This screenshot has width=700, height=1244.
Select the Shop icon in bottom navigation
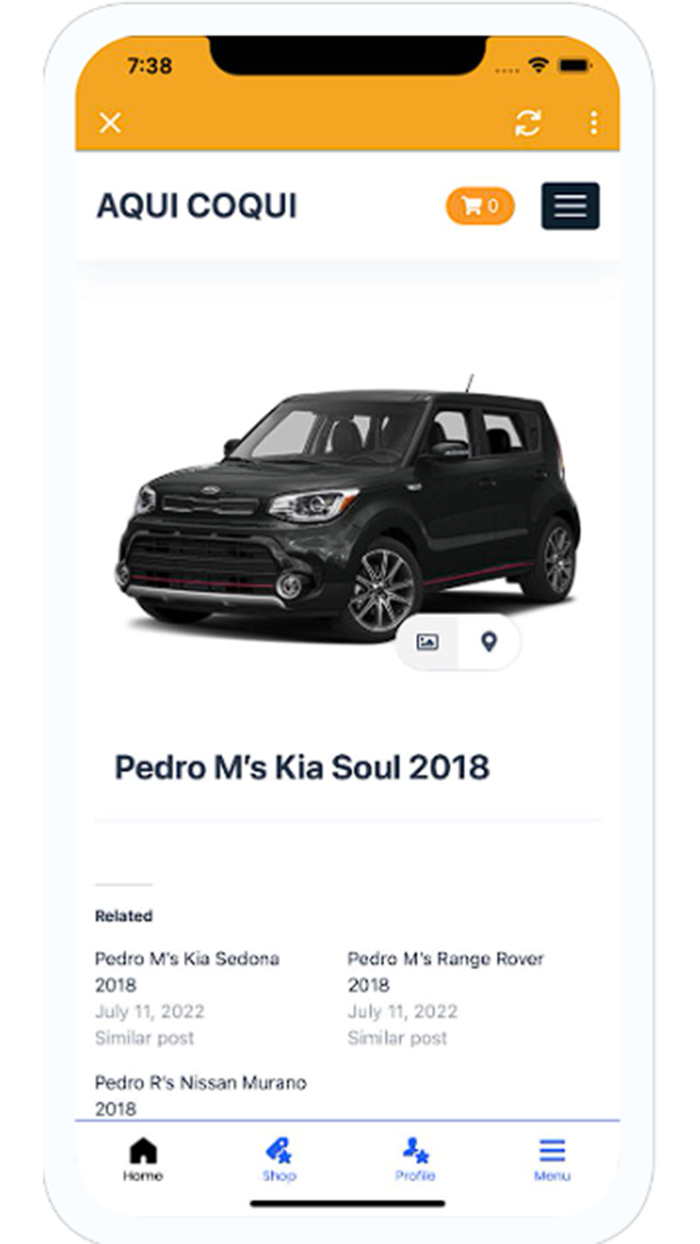click(280, 1152)
